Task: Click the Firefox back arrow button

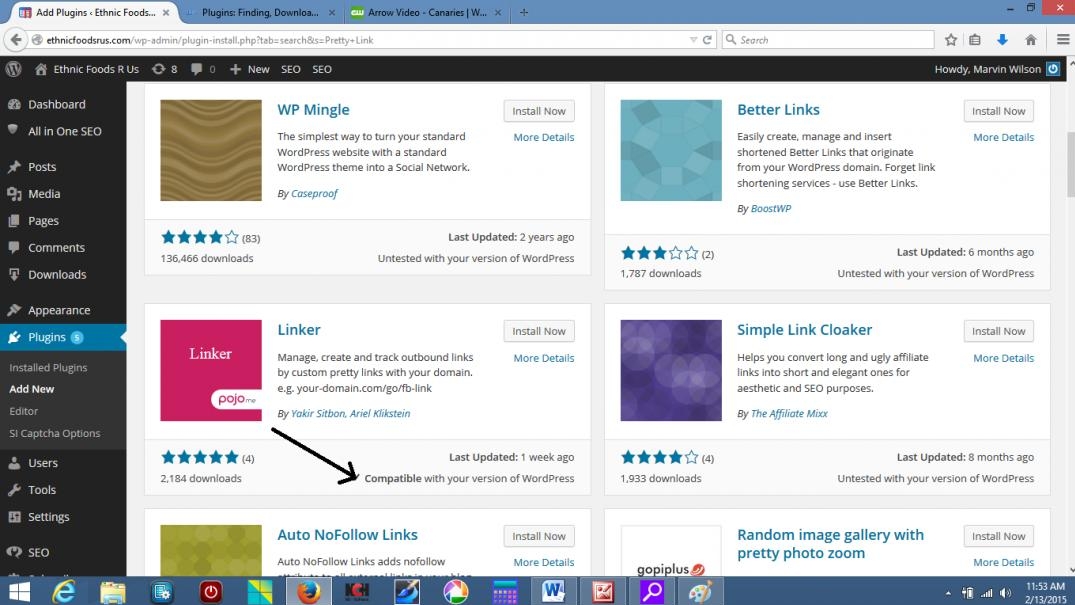Action: coord(16,40)
